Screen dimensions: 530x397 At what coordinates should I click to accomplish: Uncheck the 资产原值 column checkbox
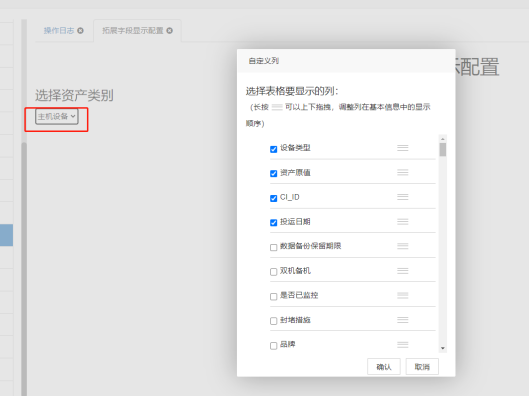tap(273, 173)
